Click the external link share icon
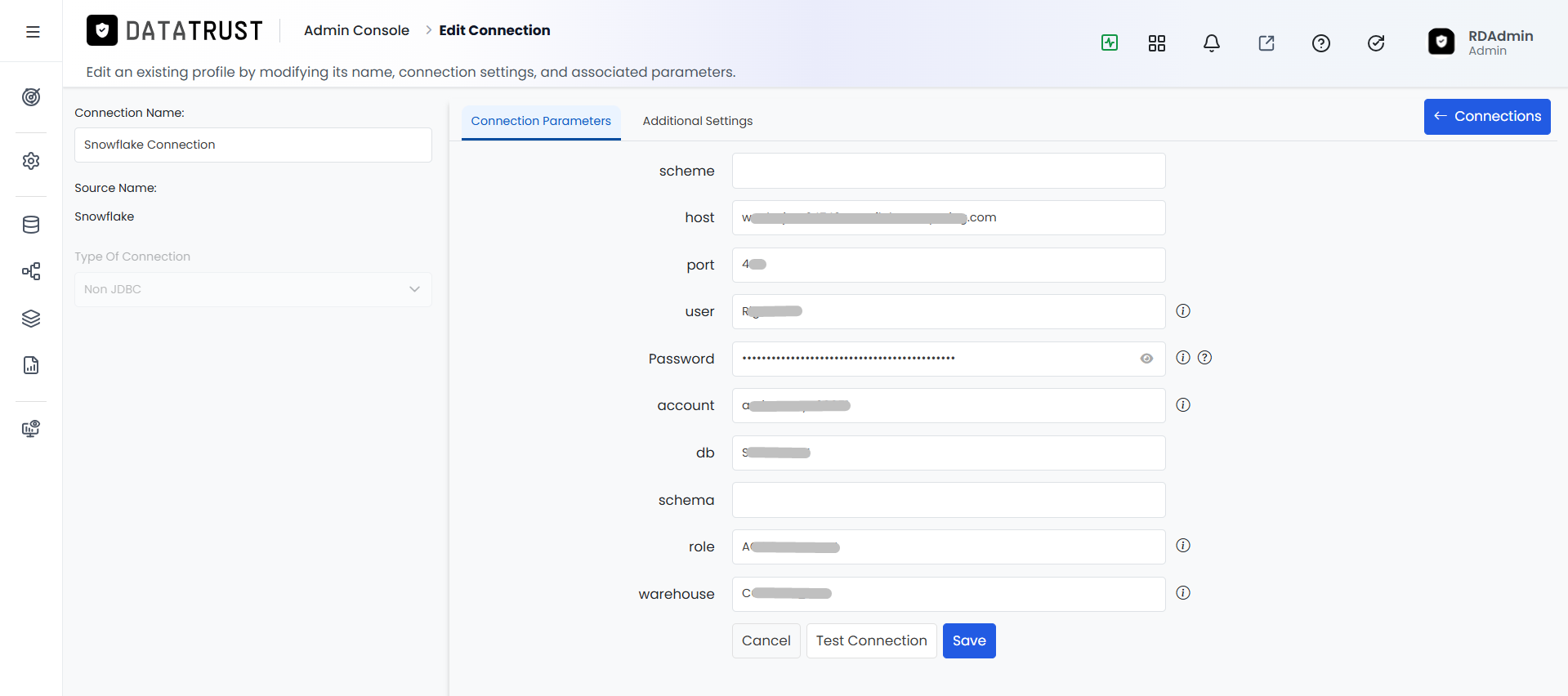1568x696 pixels. point(1266,43)
